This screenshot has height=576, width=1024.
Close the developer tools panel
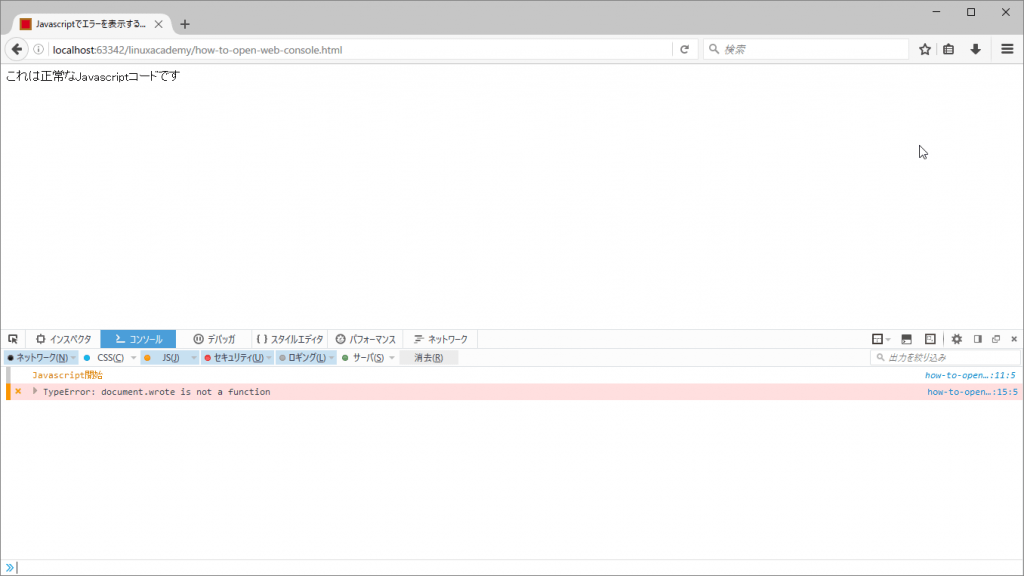pyautogui.click(x=1014, y=339)
